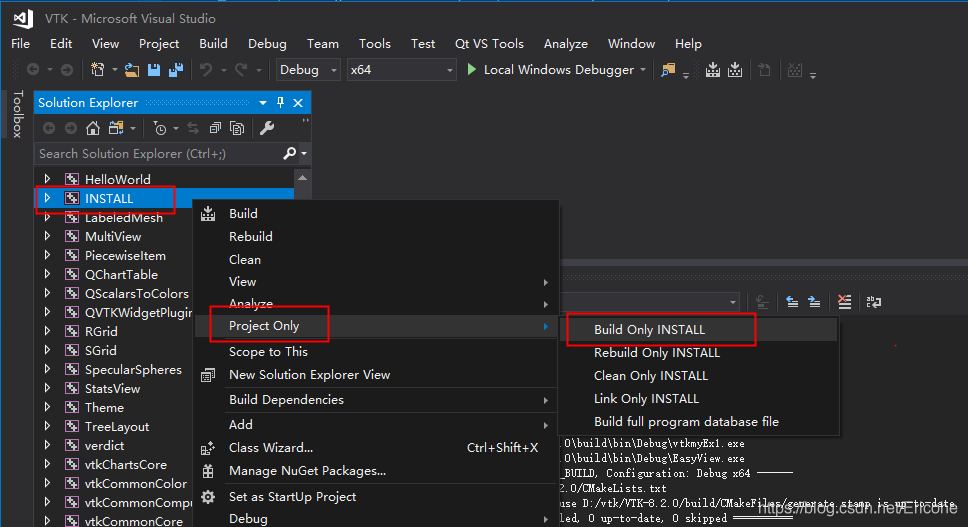The image size is (968, 527).
Task: Click the Find in Files folder icon
Action: click(668, 70)
